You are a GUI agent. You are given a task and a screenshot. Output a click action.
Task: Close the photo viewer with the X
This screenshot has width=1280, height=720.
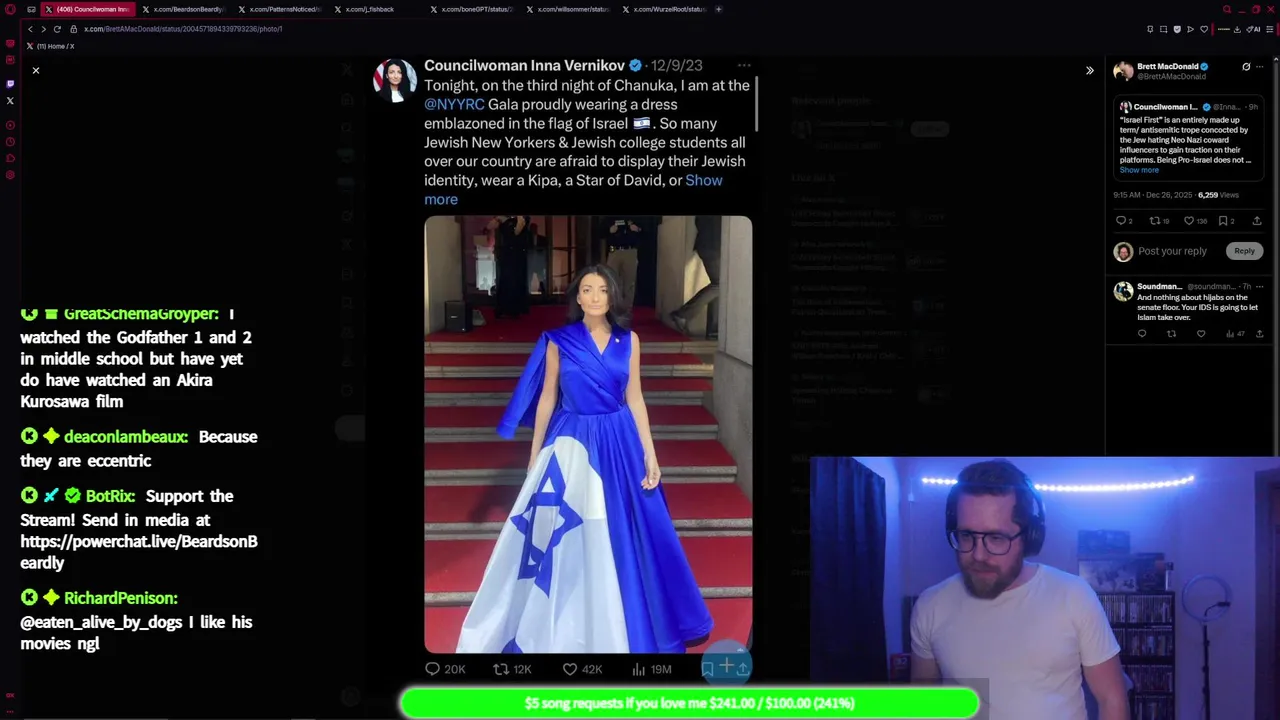coord(36,70)
